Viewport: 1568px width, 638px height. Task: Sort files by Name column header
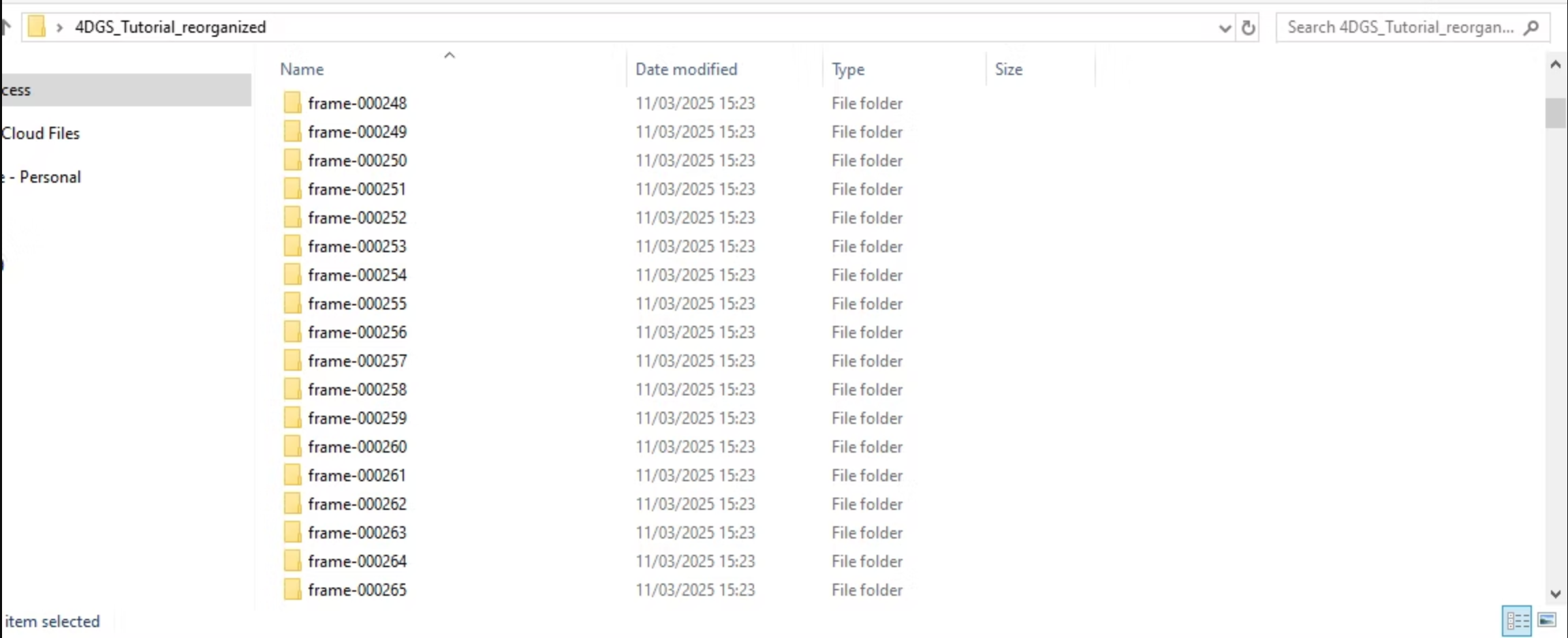click(x=302, y=70)
